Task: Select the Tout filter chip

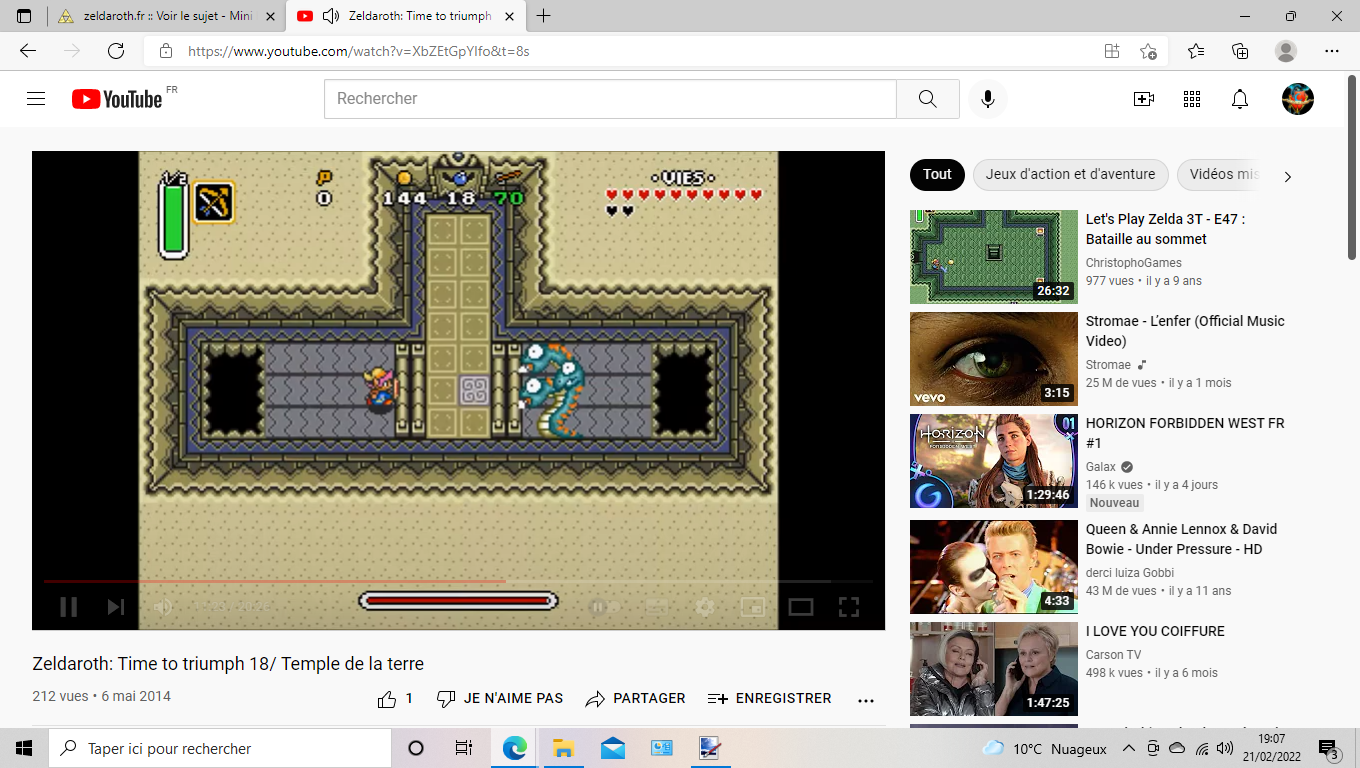Action: pyautogui.click(x=937, y=174)
